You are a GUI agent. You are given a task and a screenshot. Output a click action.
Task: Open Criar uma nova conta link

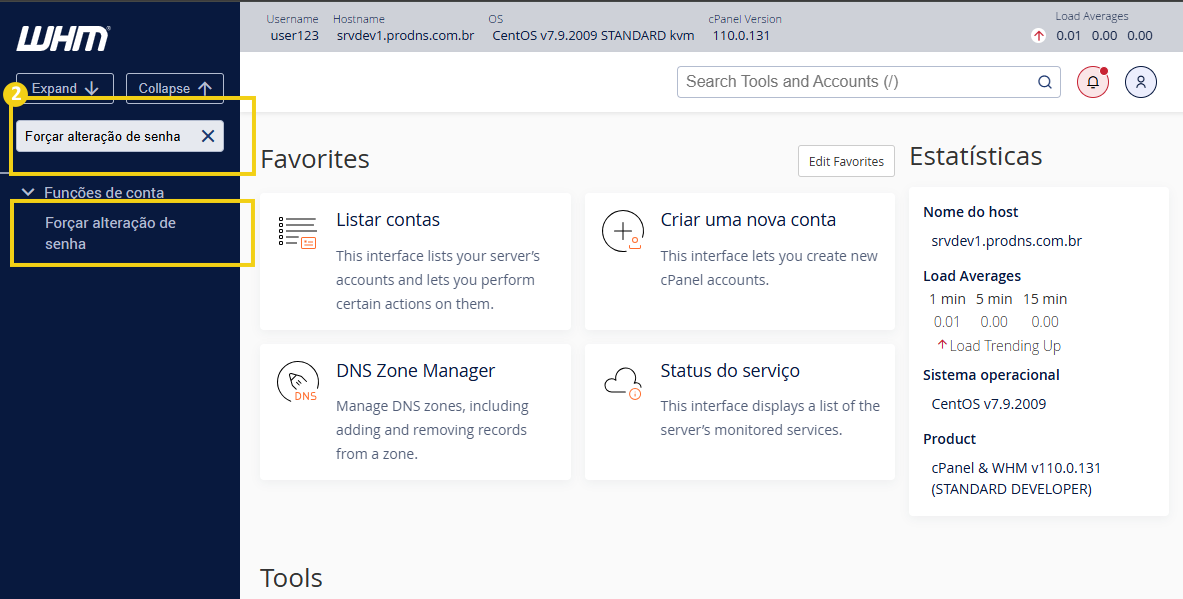(748, 220)
